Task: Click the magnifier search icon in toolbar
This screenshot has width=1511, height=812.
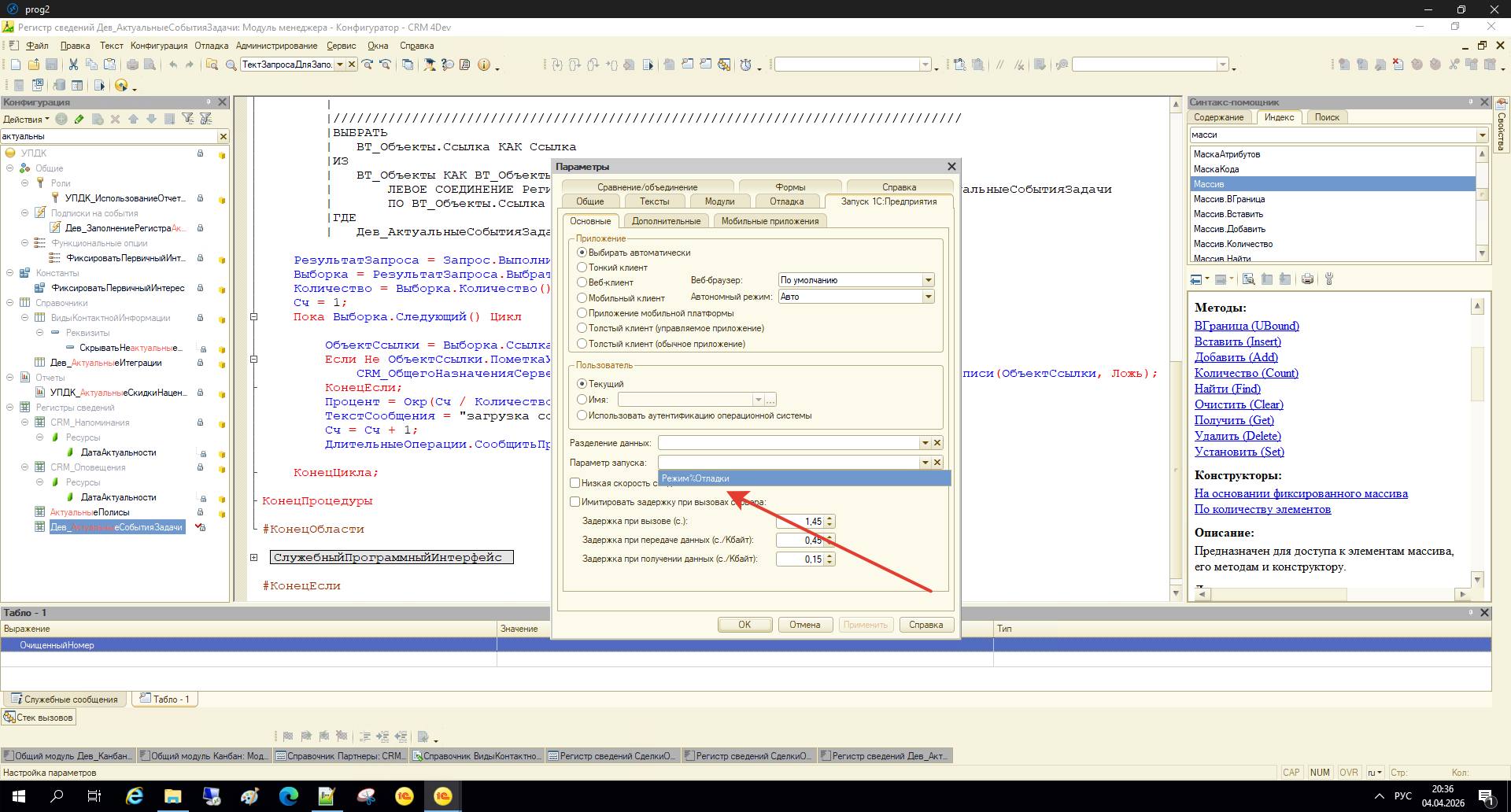Action: 231,65
